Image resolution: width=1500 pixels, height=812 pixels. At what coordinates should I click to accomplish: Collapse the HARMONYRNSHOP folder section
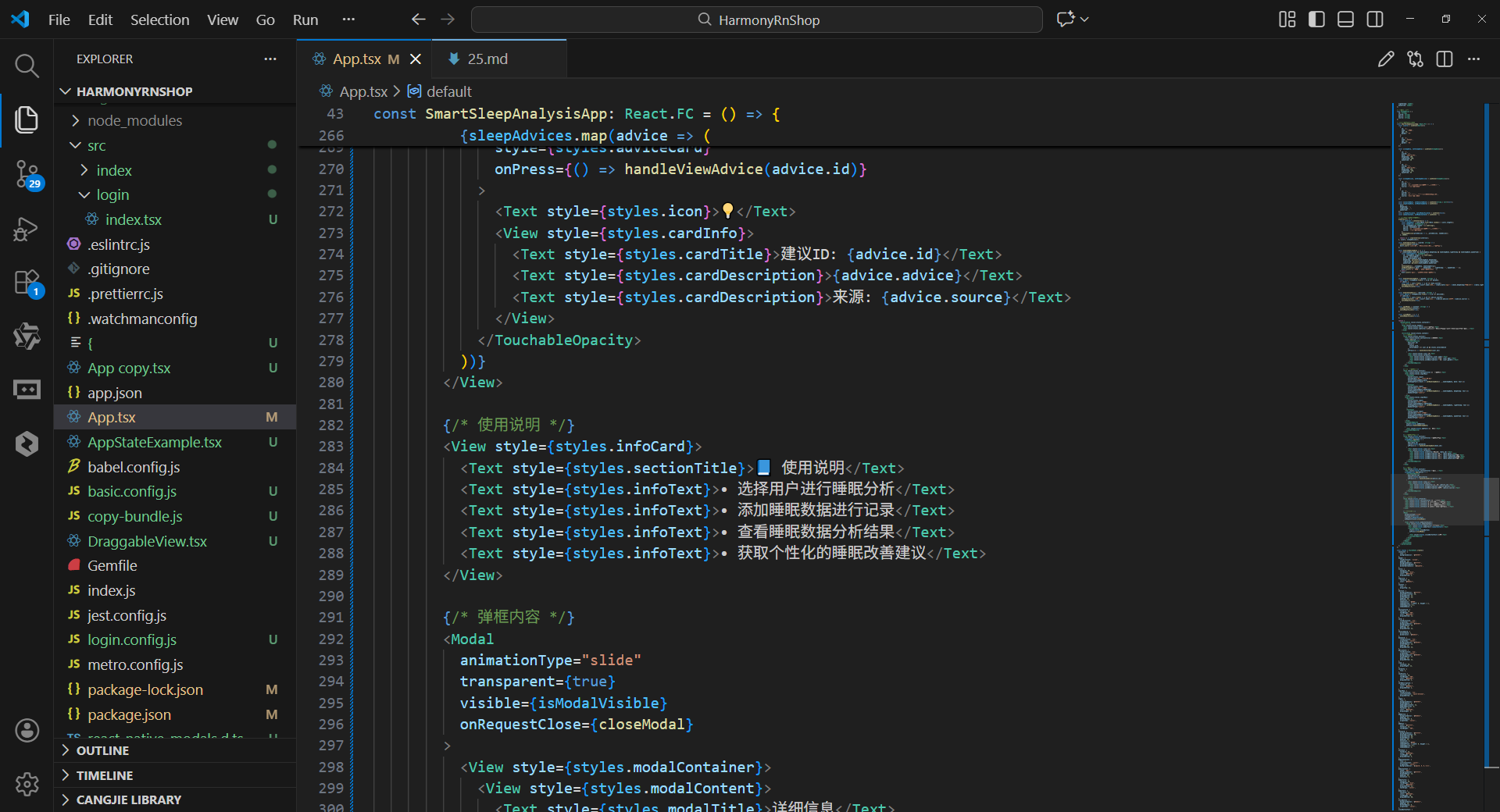click(x=175, y=91)
